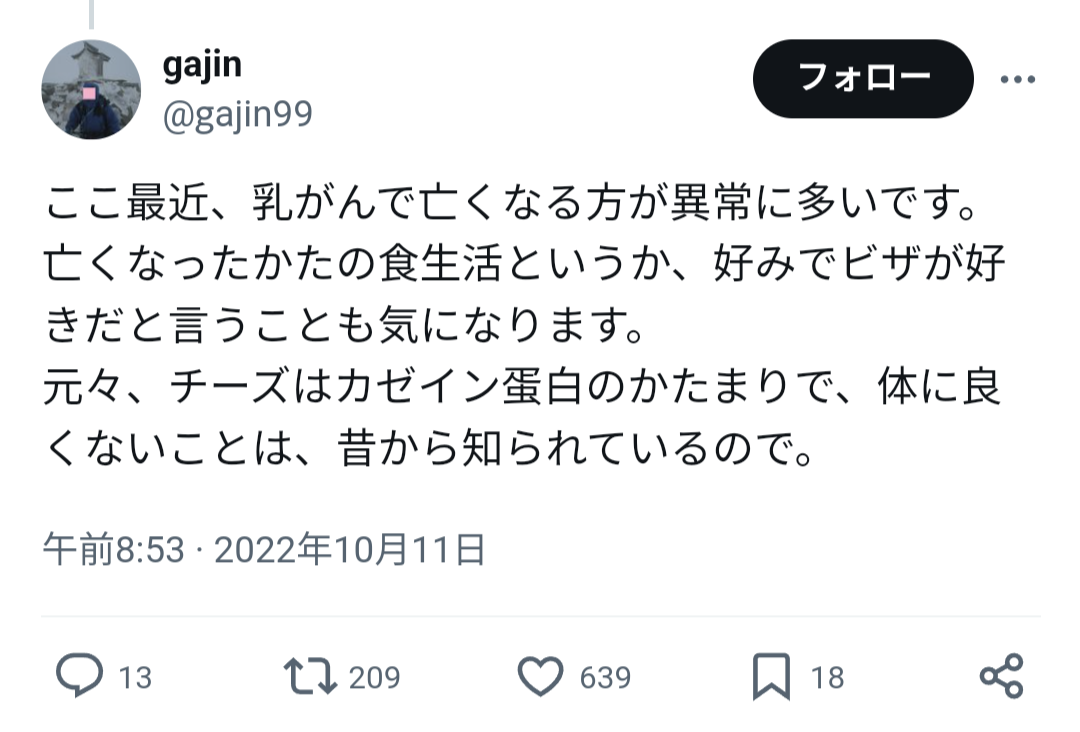Viewport: 1080px width, 732px height.
Task: Click the @gajin99 handle
Action: 238,114
